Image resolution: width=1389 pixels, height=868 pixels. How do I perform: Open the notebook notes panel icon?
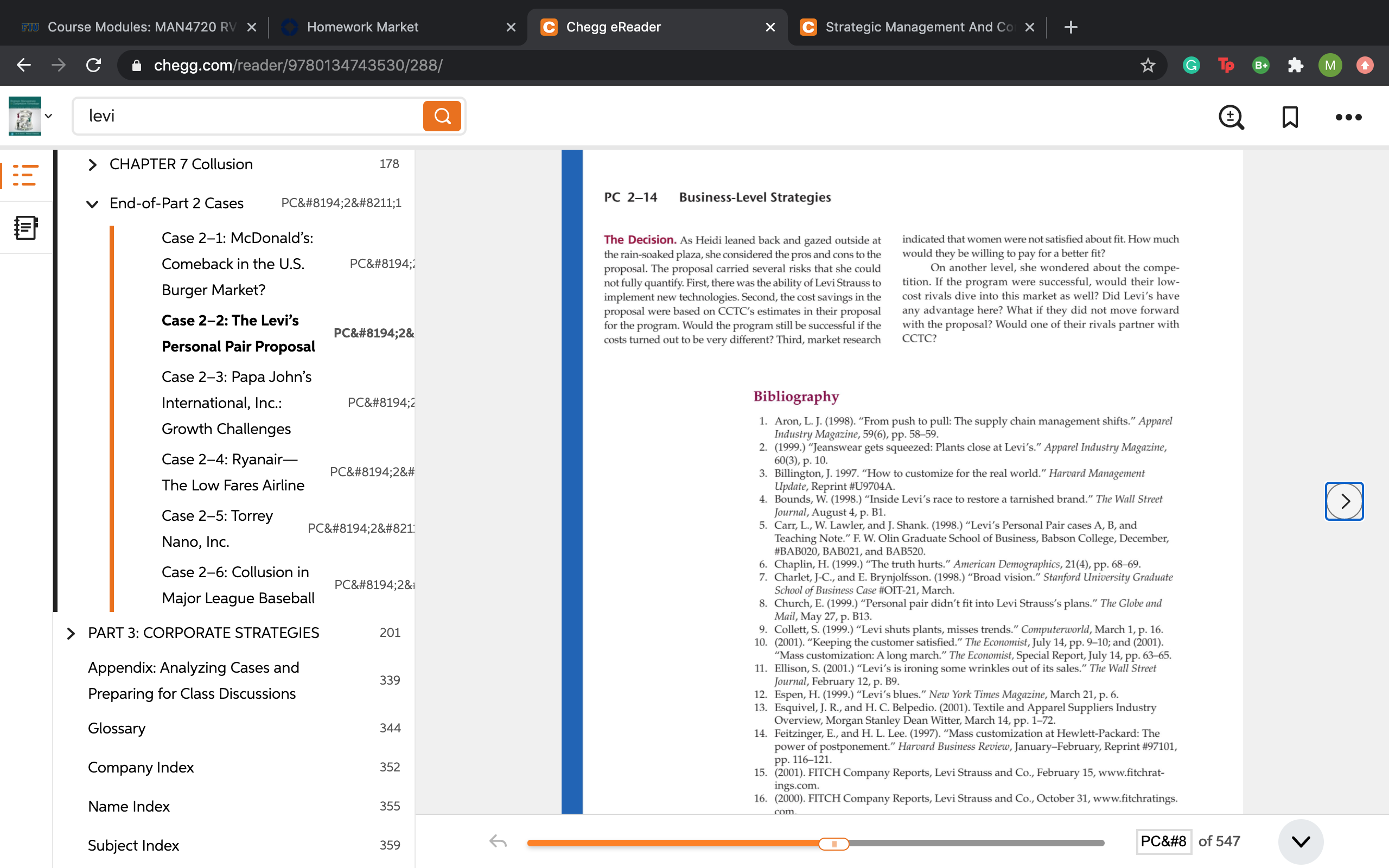click(26, 227)
